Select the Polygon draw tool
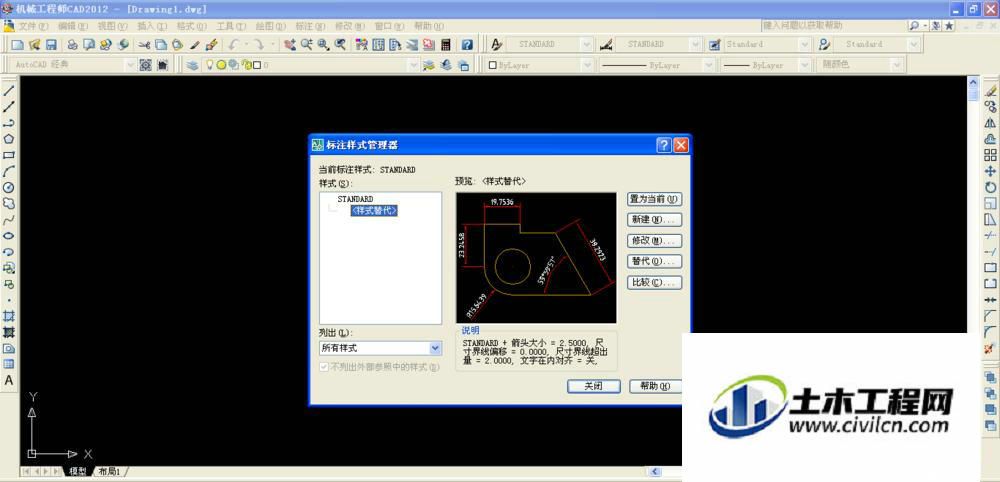The height and width of the screenshot is (482, 1000). pos(9,139)
